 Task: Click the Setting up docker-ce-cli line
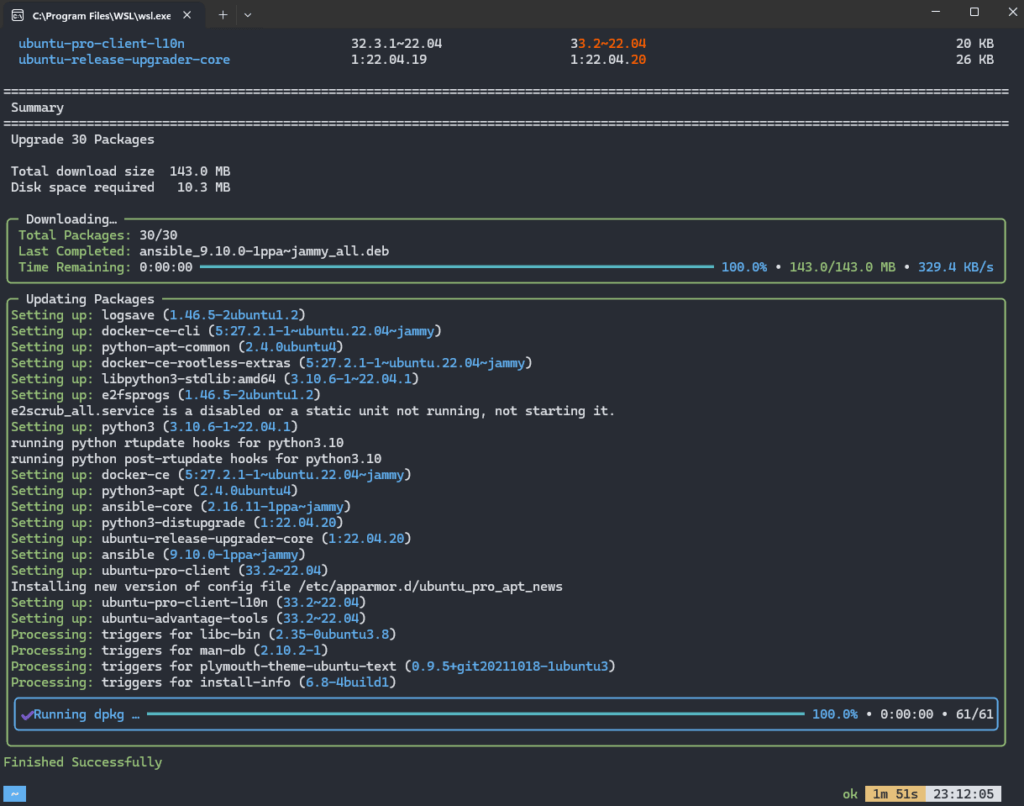point(226,331)
